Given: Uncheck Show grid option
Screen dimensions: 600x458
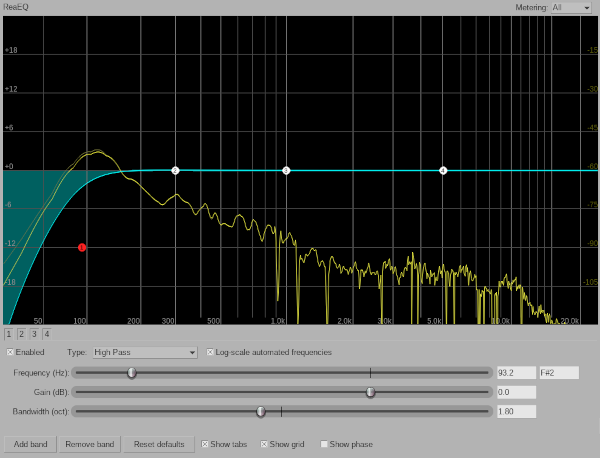Looking at the screenshot, I should pyautogui.click(x=265, y=444).
